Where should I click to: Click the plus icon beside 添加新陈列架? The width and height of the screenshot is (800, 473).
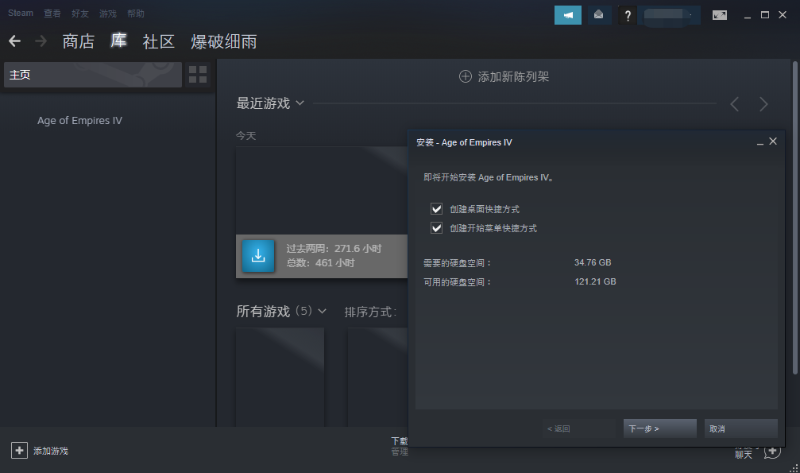coord(465,77)
